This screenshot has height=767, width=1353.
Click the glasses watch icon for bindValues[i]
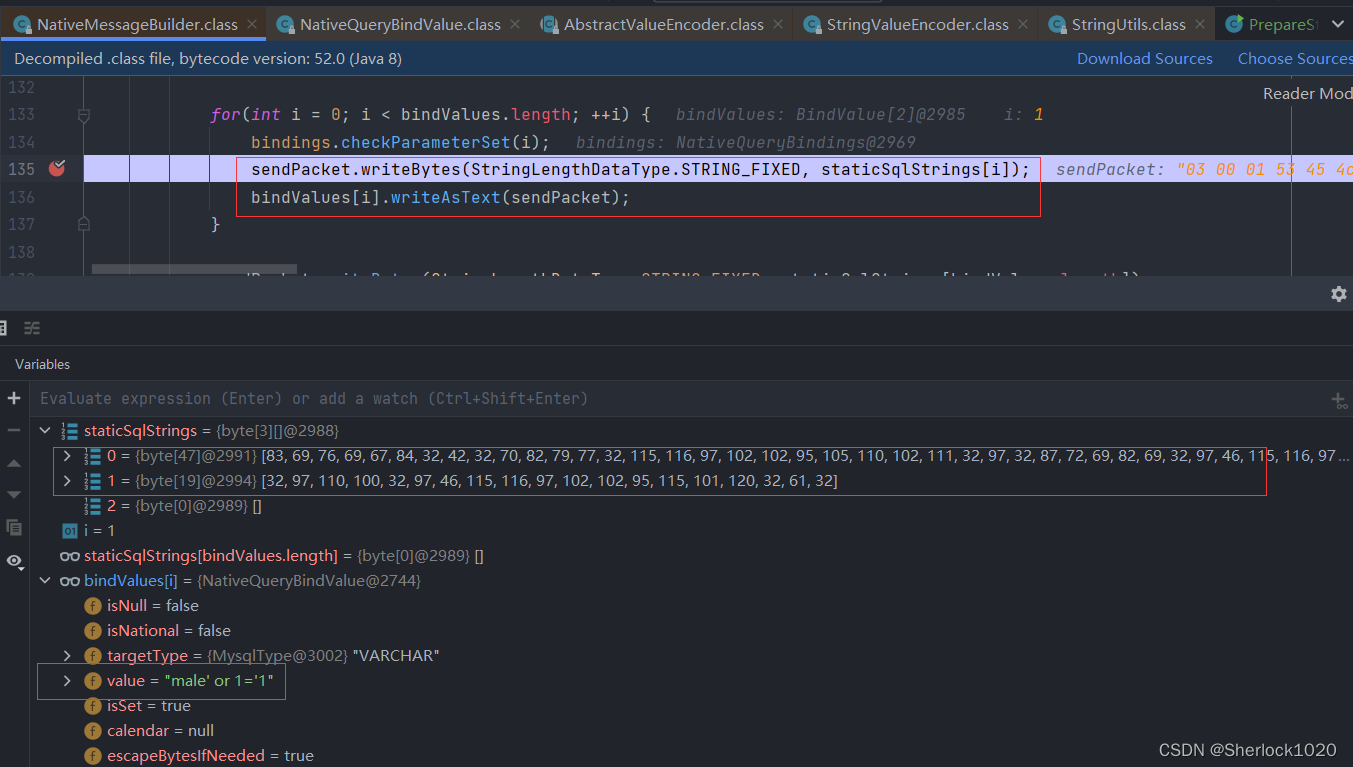click(x=70, y=581)
